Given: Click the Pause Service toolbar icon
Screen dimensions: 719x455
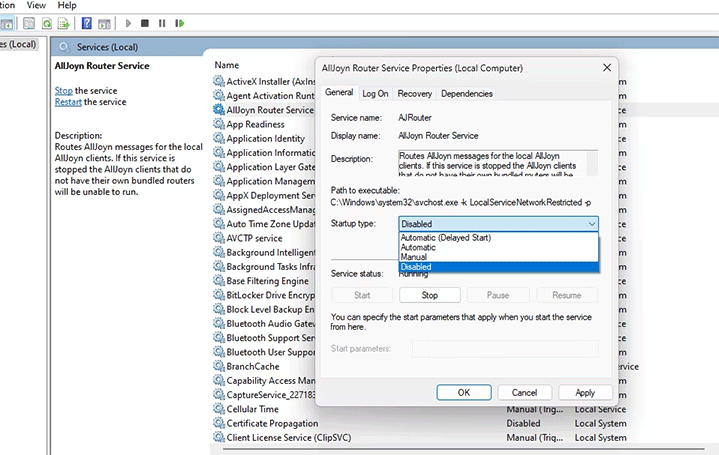Looking at the screenshot, I should 162,23.
